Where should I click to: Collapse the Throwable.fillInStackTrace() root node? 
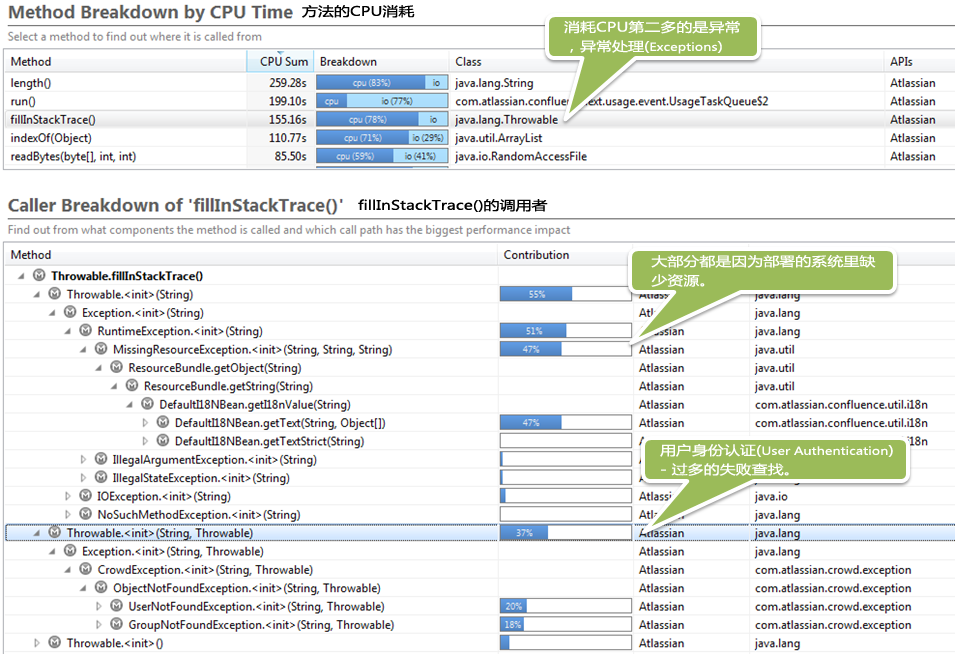pos(21,276)
